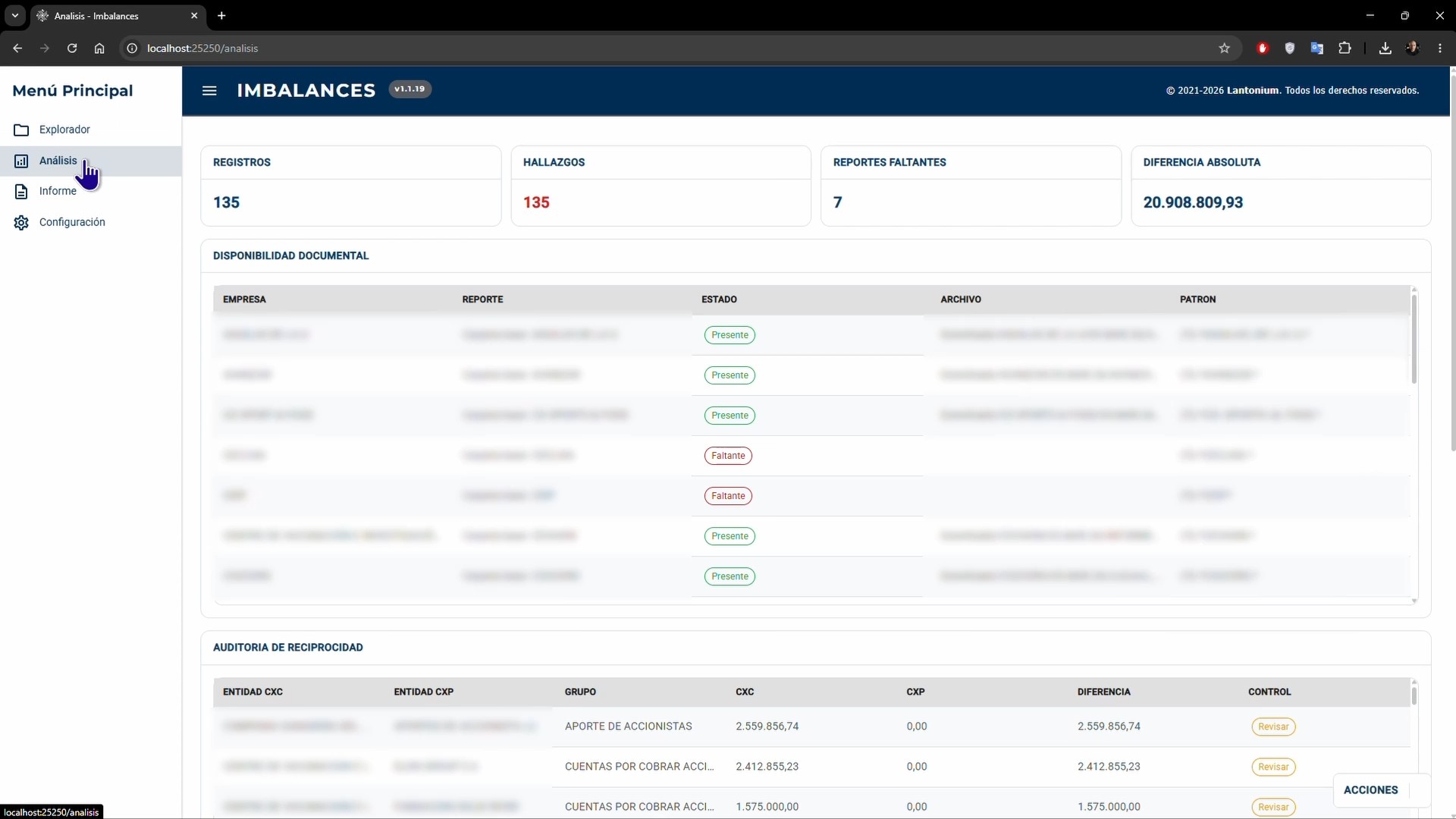Go to Informe menu item
The height and width of the screenshot is (819, 1456).
click(58, 191)
